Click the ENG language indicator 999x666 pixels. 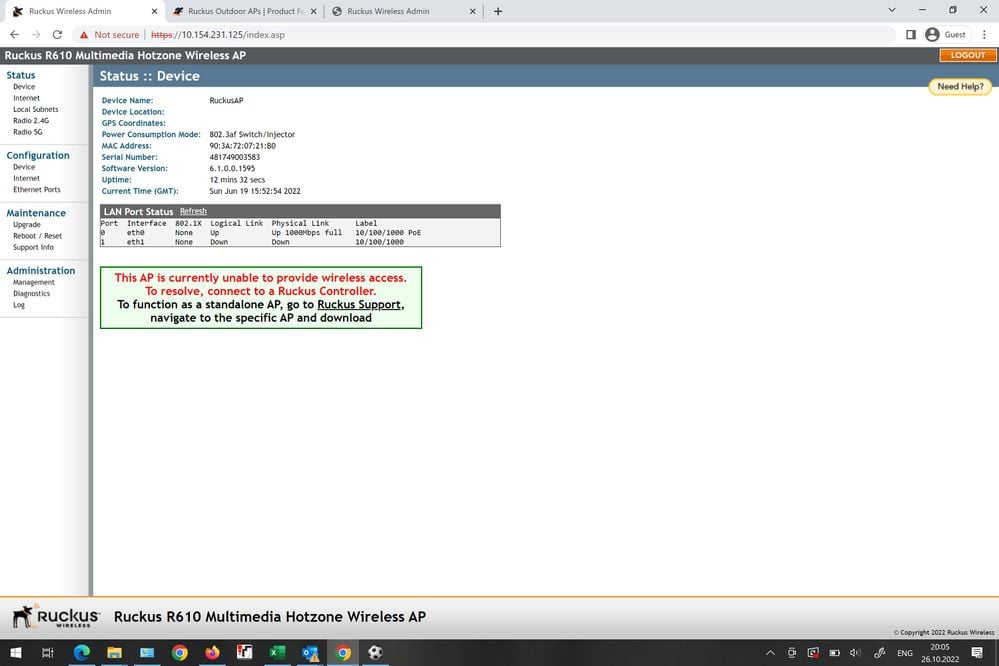tap(905, 653)
